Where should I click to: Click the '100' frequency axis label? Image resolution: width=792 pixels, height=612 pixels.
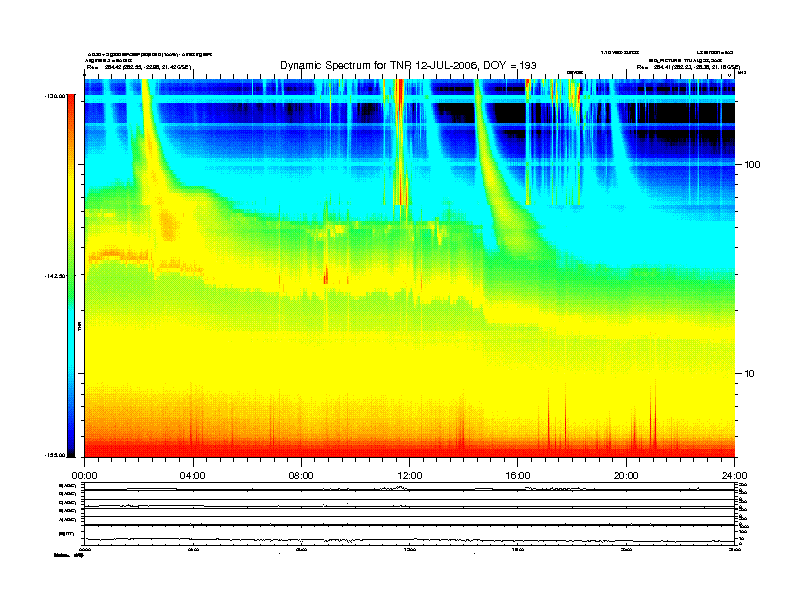[x=753, y=165]
